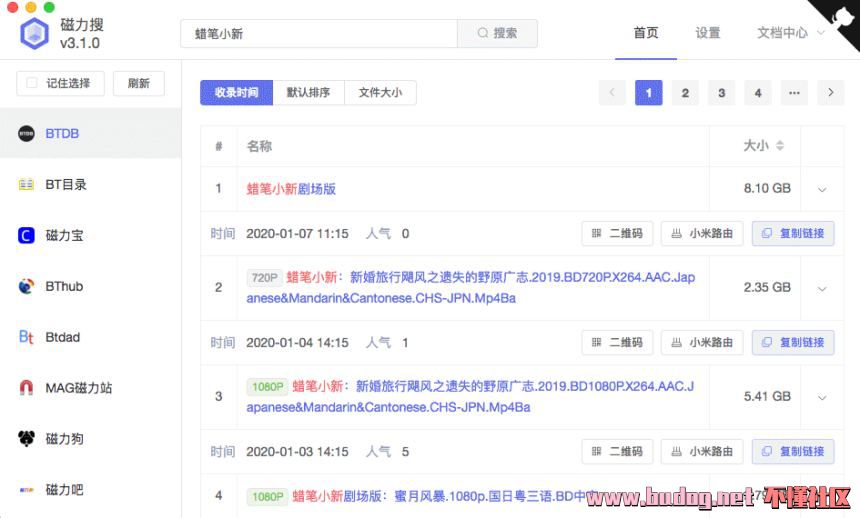Sort by 收录时间 option
Image resolution: width=860 pixels, height=518 pixels.
point(236,93)
